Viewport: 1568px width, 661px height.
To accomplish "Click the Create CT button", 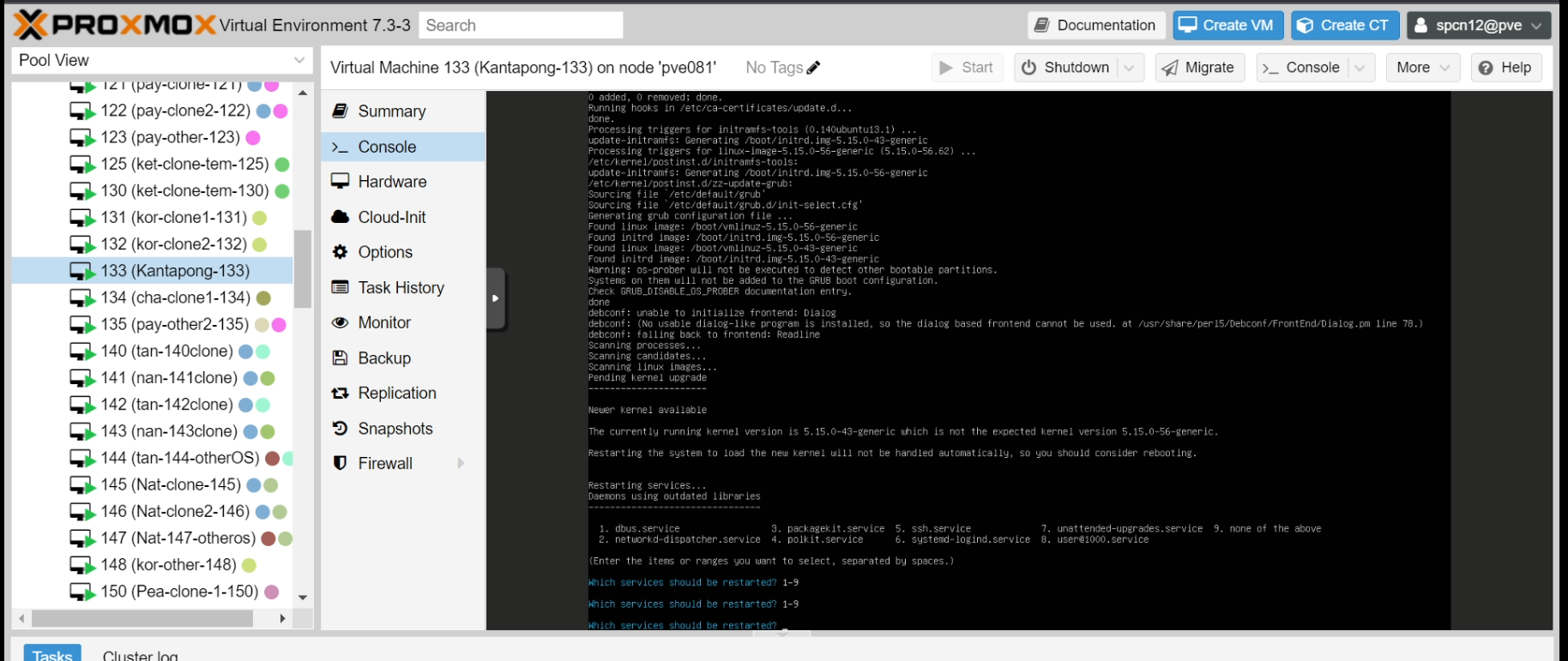I will [1345, 25].
